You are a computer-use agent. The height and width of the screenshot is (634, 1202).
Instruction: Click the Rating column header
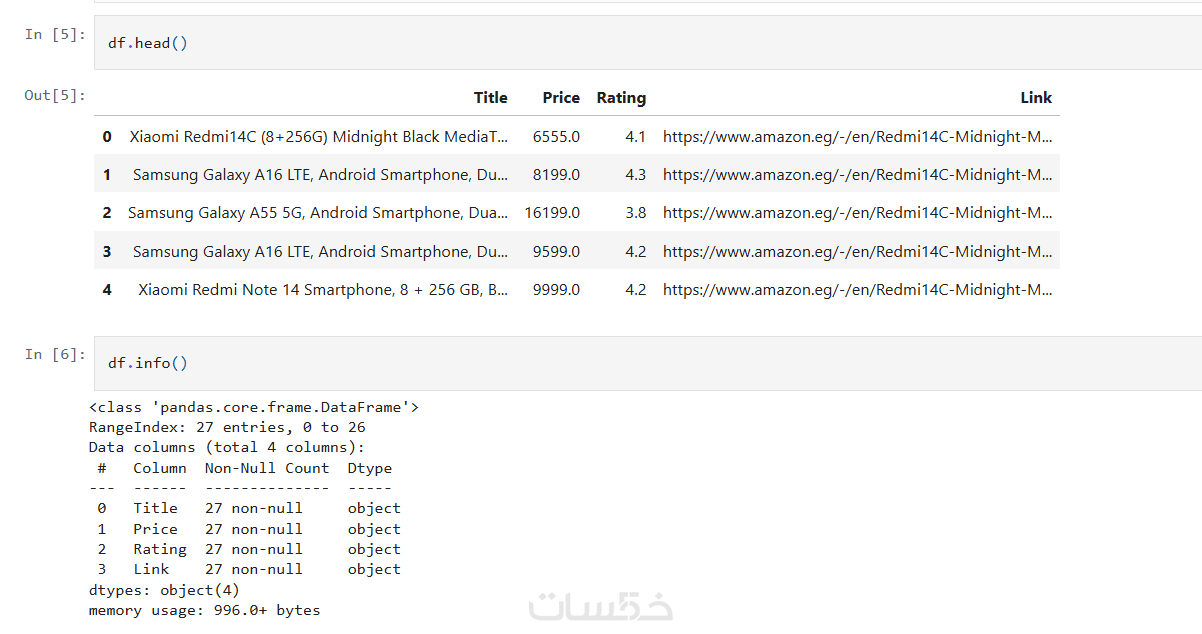click(x=621, y=98)
